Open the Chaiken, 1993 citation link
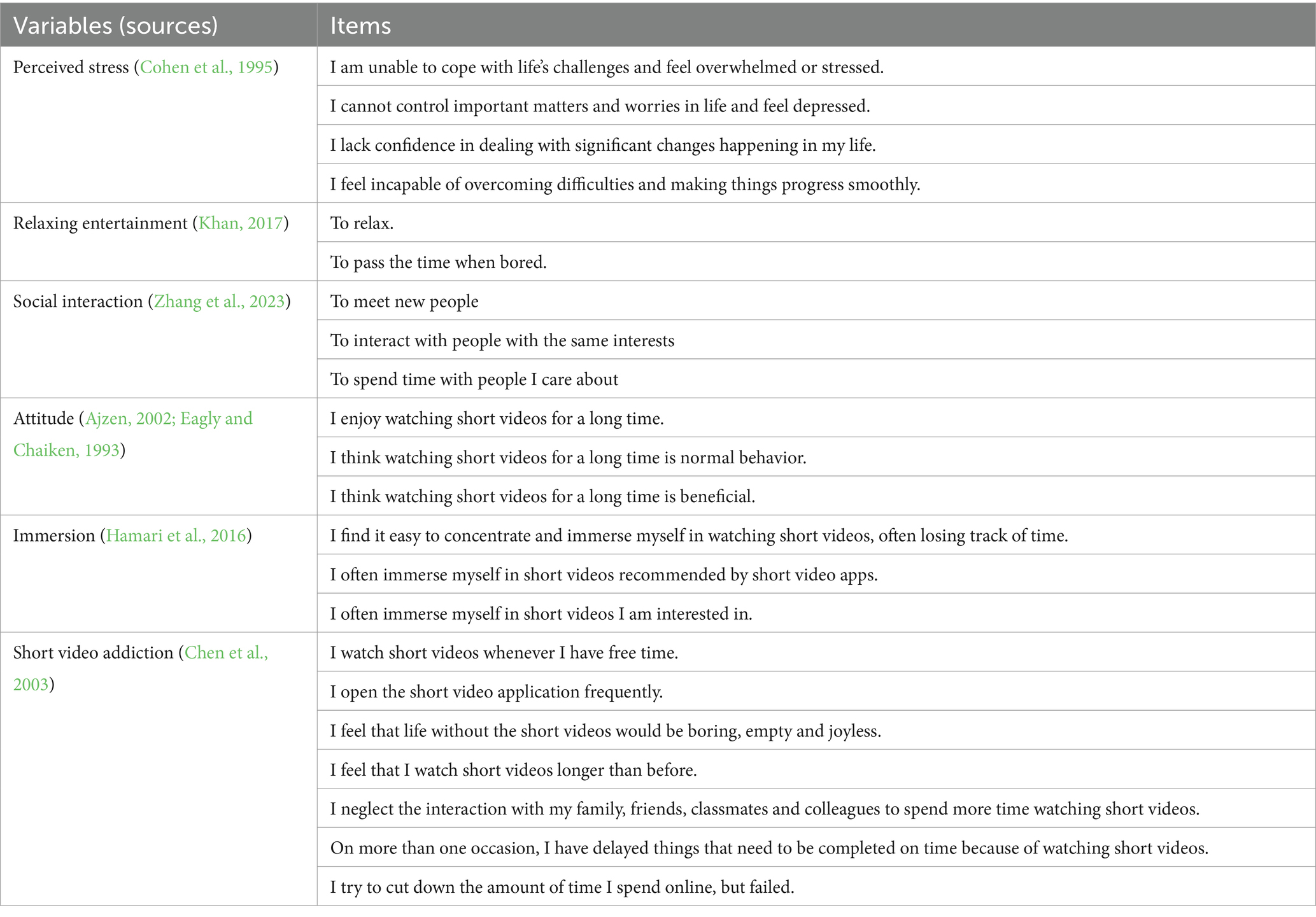1316x917 pixels. pyautogui.click(x=67, y=451)
